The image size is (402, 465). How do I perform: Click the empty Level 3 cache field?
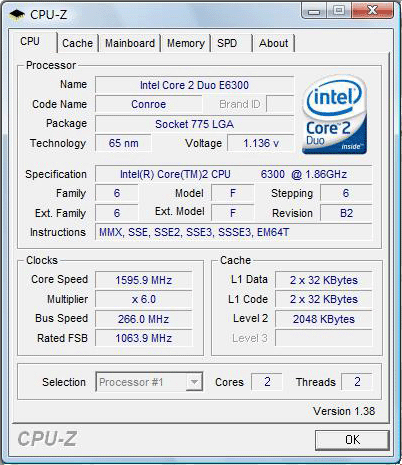tap(323, 338)
